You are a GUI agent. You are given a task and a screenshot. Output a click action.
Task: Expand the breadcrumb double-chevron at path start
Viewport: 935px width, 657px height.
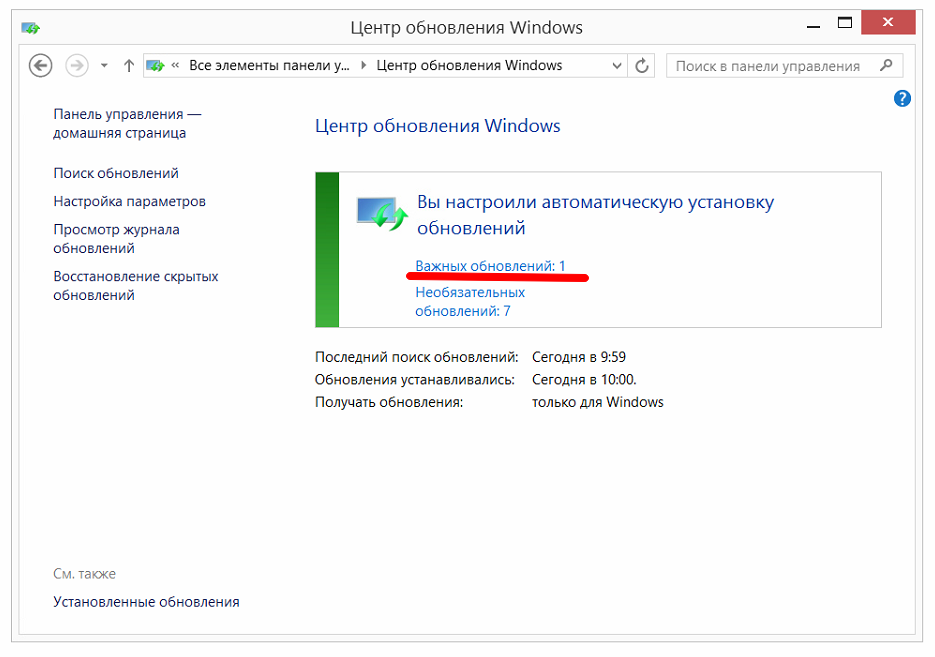[x=176, y=66]
